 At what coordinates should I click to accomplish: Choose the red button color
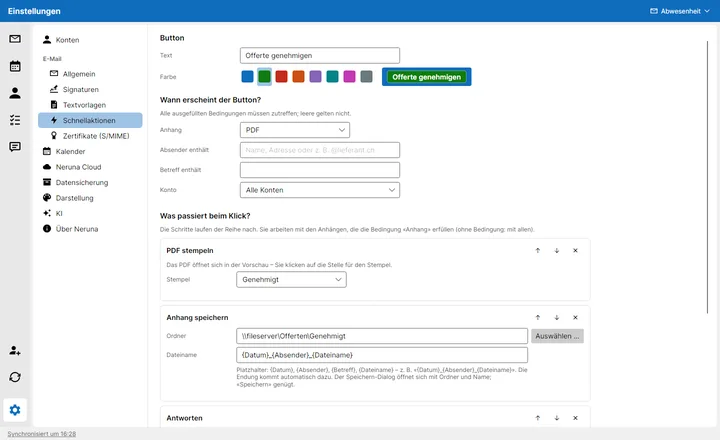point(281,77)
